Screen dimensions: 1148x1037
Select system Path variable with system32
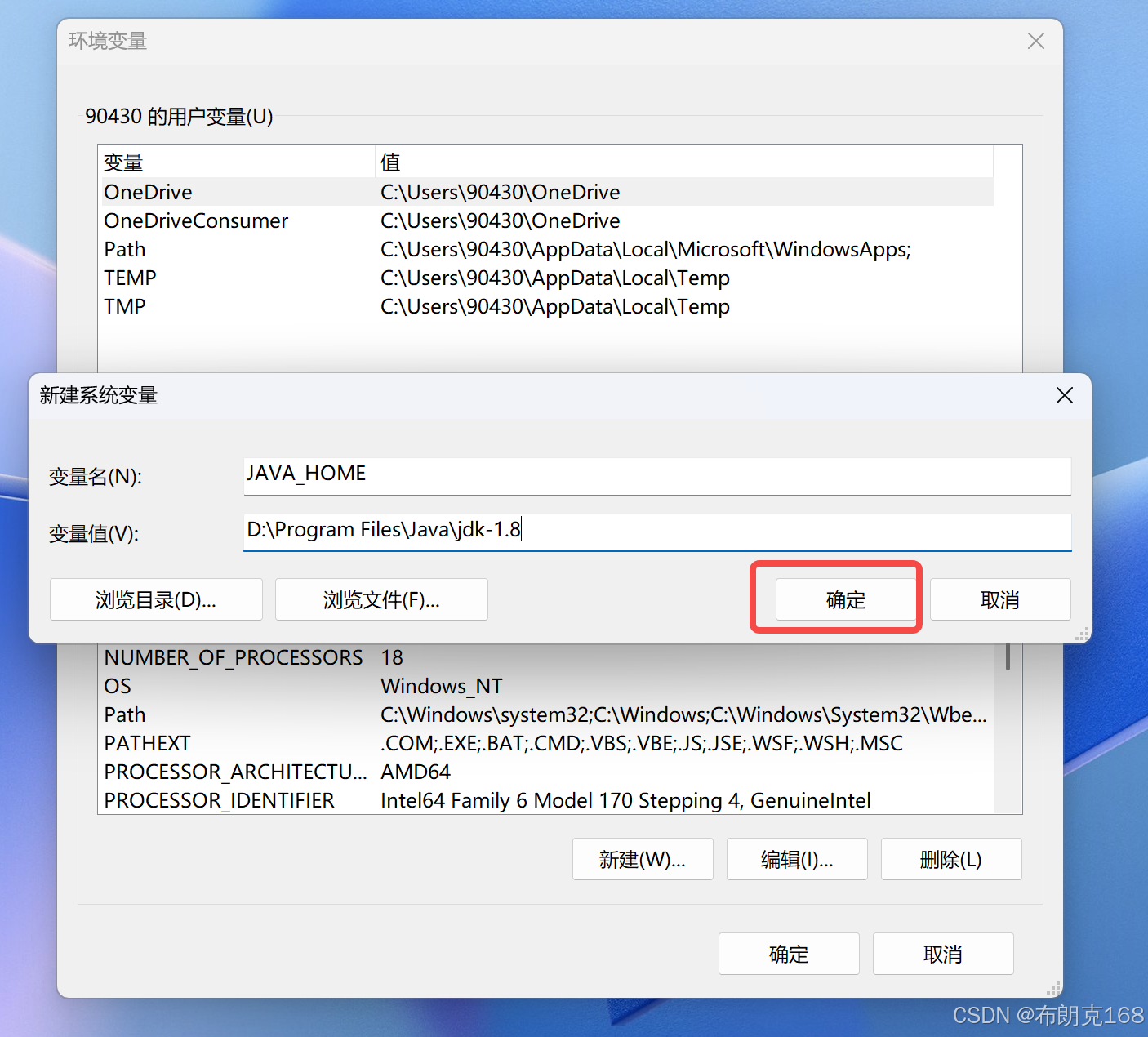point(545,714)
